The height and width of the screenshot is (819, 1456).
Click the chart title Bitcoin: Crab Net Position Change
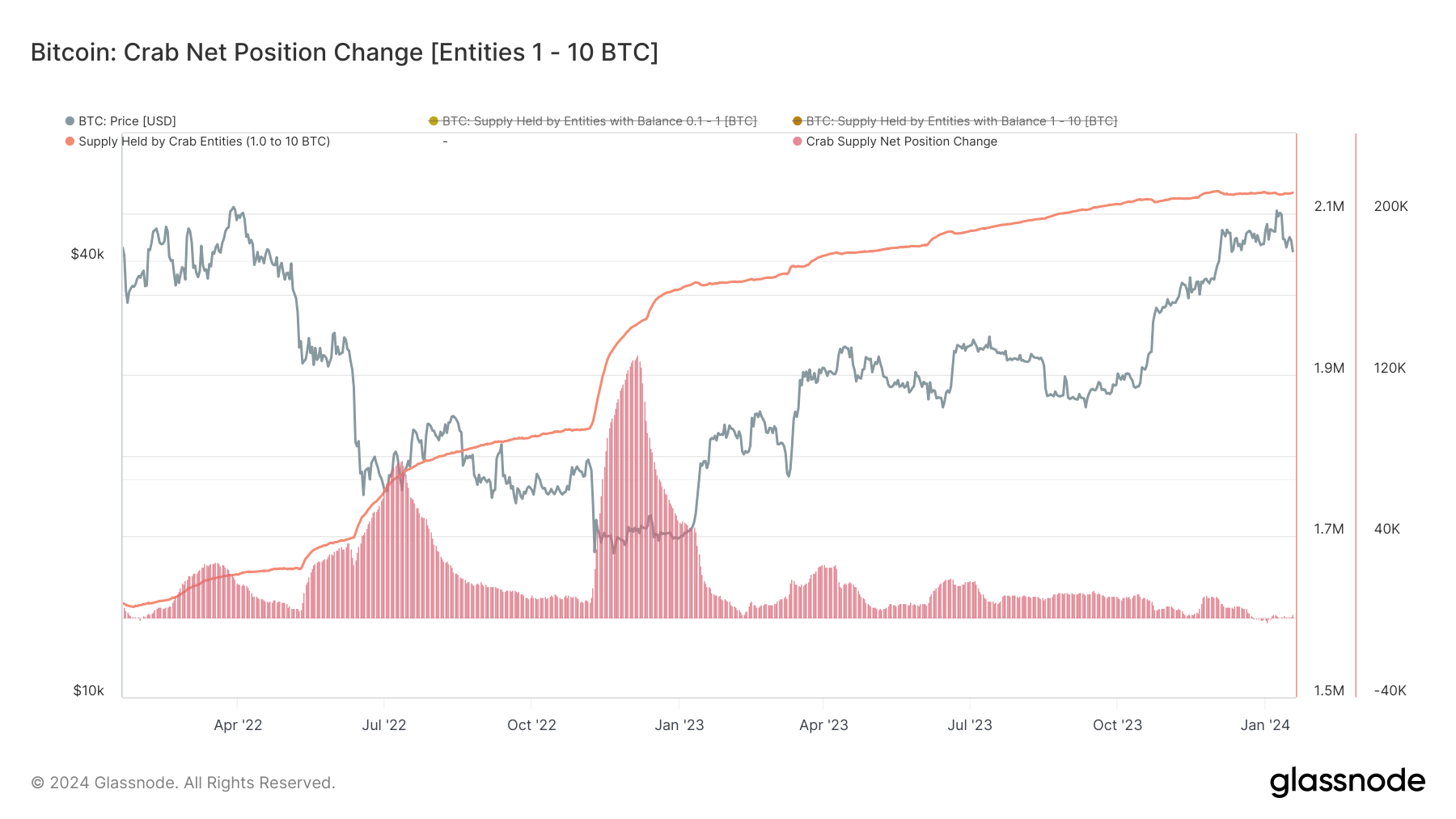345,53
